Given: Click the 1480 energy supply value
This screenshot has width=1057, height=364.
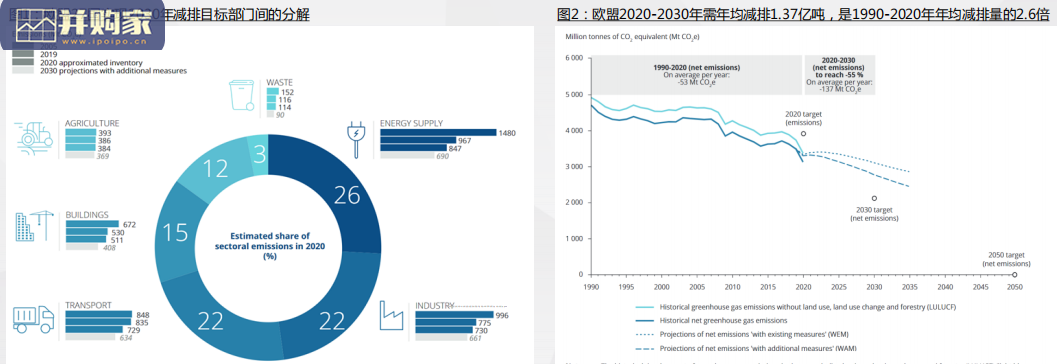Looking at the screenshot, I should 507,133.
